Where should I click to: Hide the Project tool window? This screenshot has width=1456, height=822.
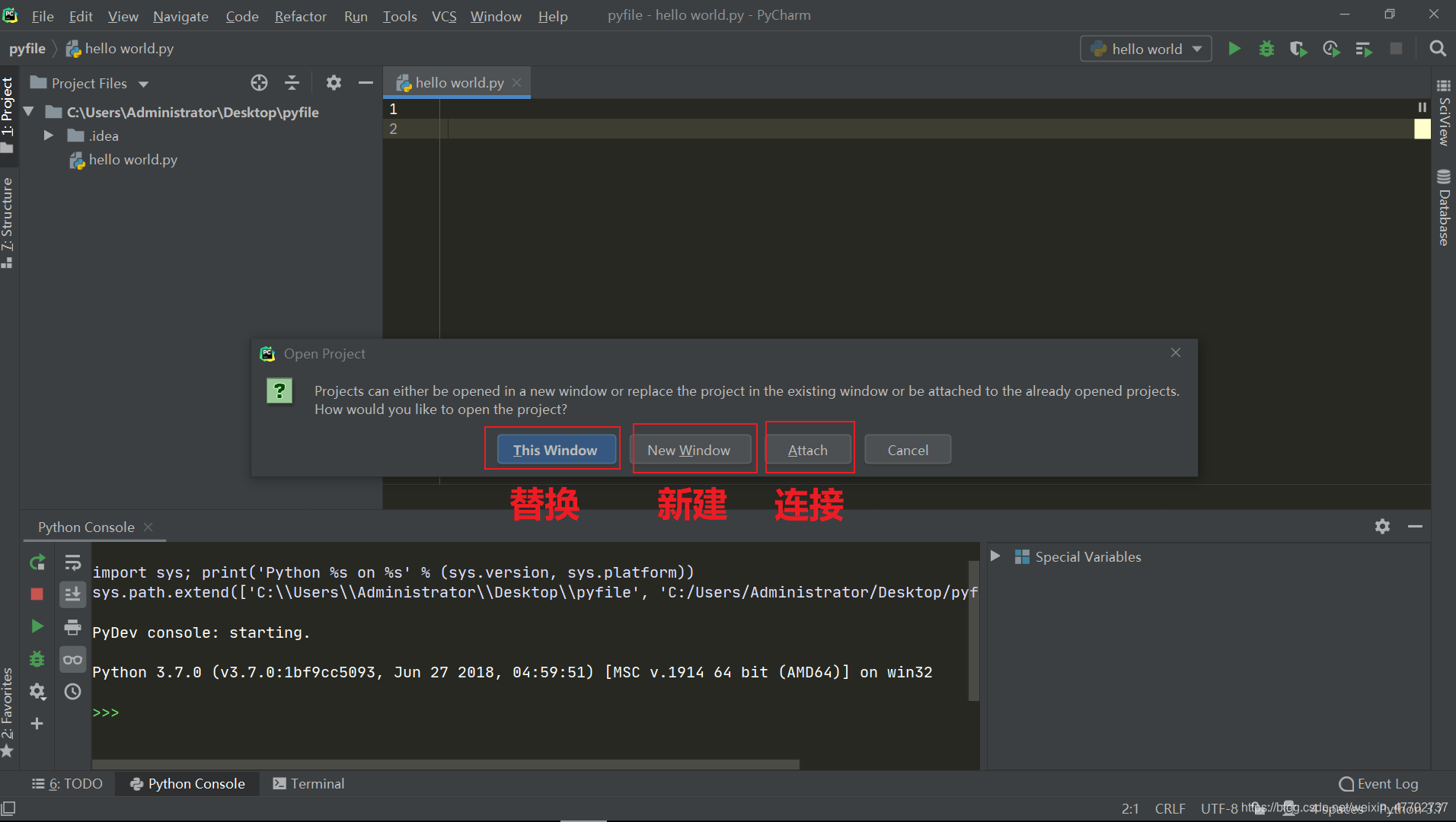click(x=366, y=83)
